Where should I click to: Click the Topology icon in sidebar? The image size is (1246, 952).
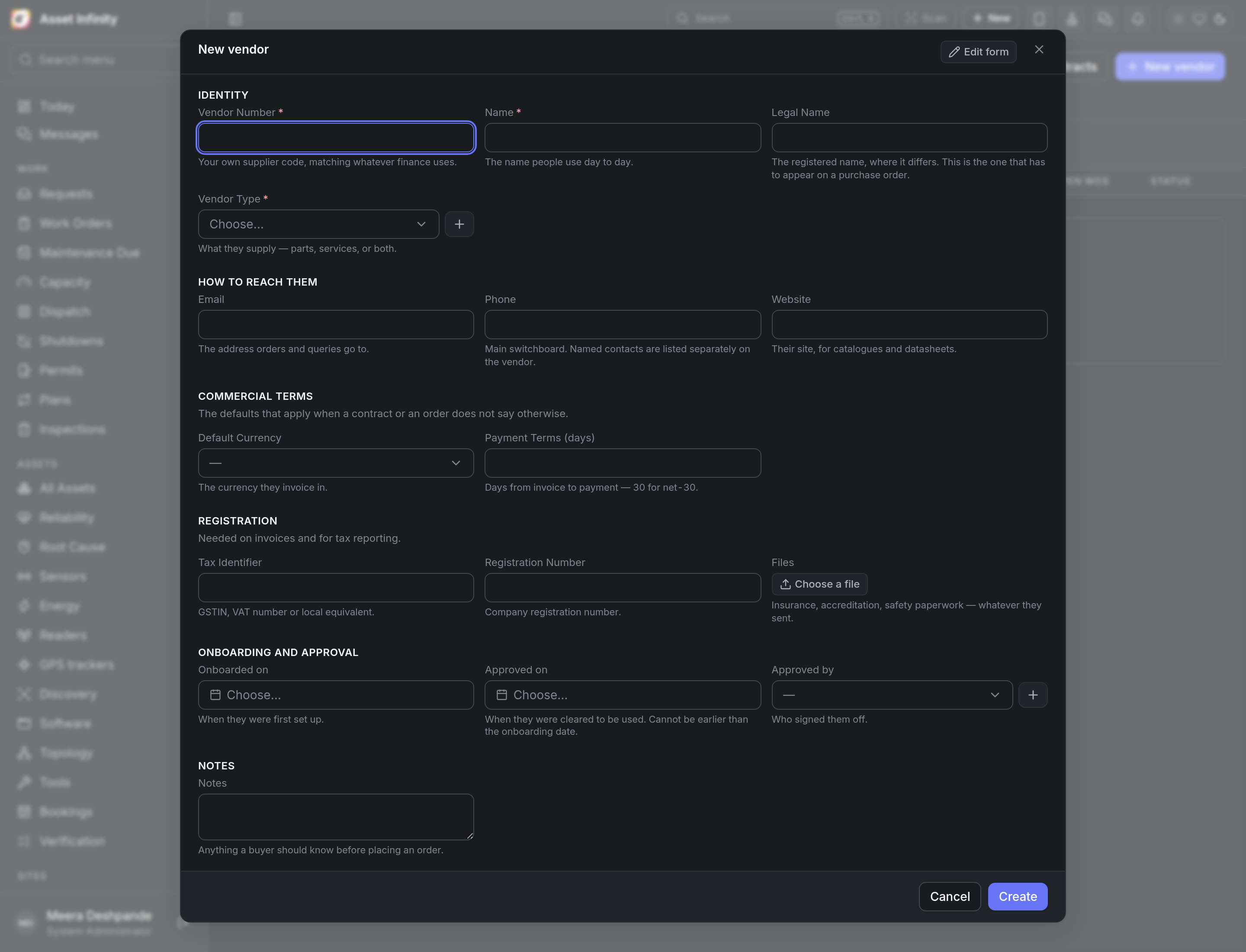coord(24,753)
